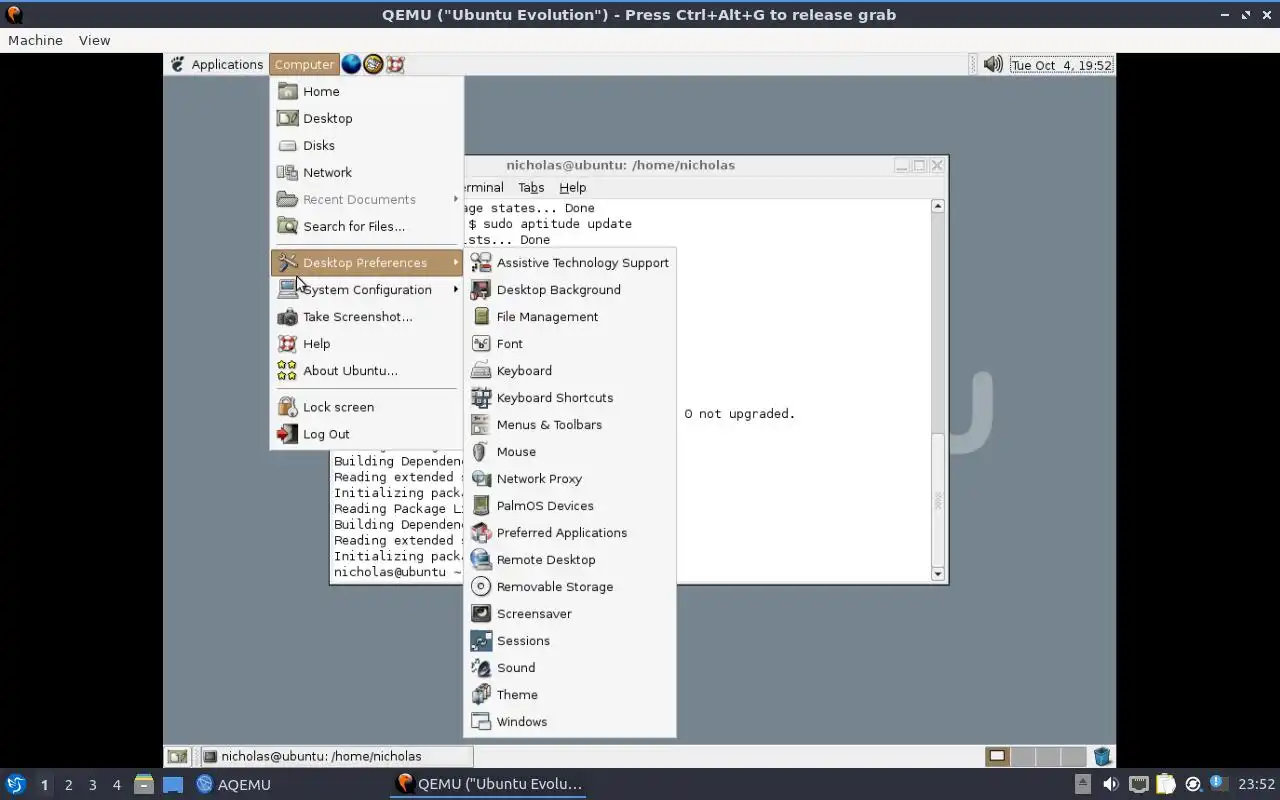1280x800 pixels.
Task: Launch the Evolution mail panel icon
Action: tap(373, 64)
